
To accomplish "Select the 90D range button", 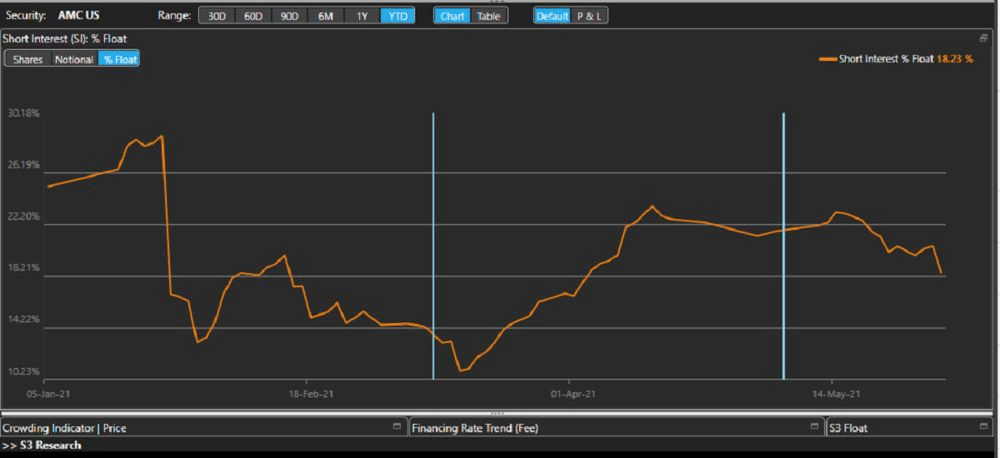I will point(290,16).
